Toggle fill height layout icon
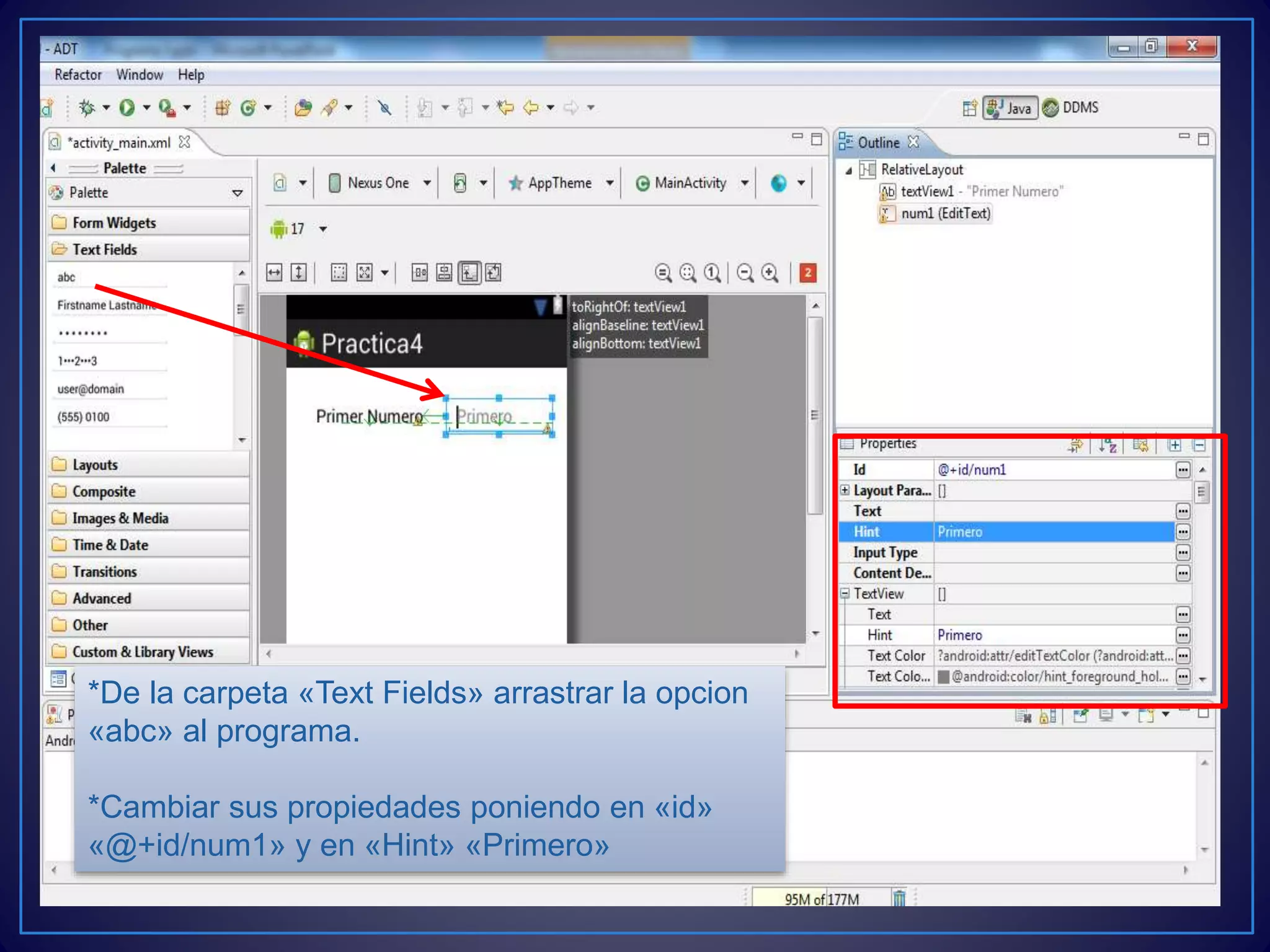This screenshot has height=952, width=1270. pos(299,273)
